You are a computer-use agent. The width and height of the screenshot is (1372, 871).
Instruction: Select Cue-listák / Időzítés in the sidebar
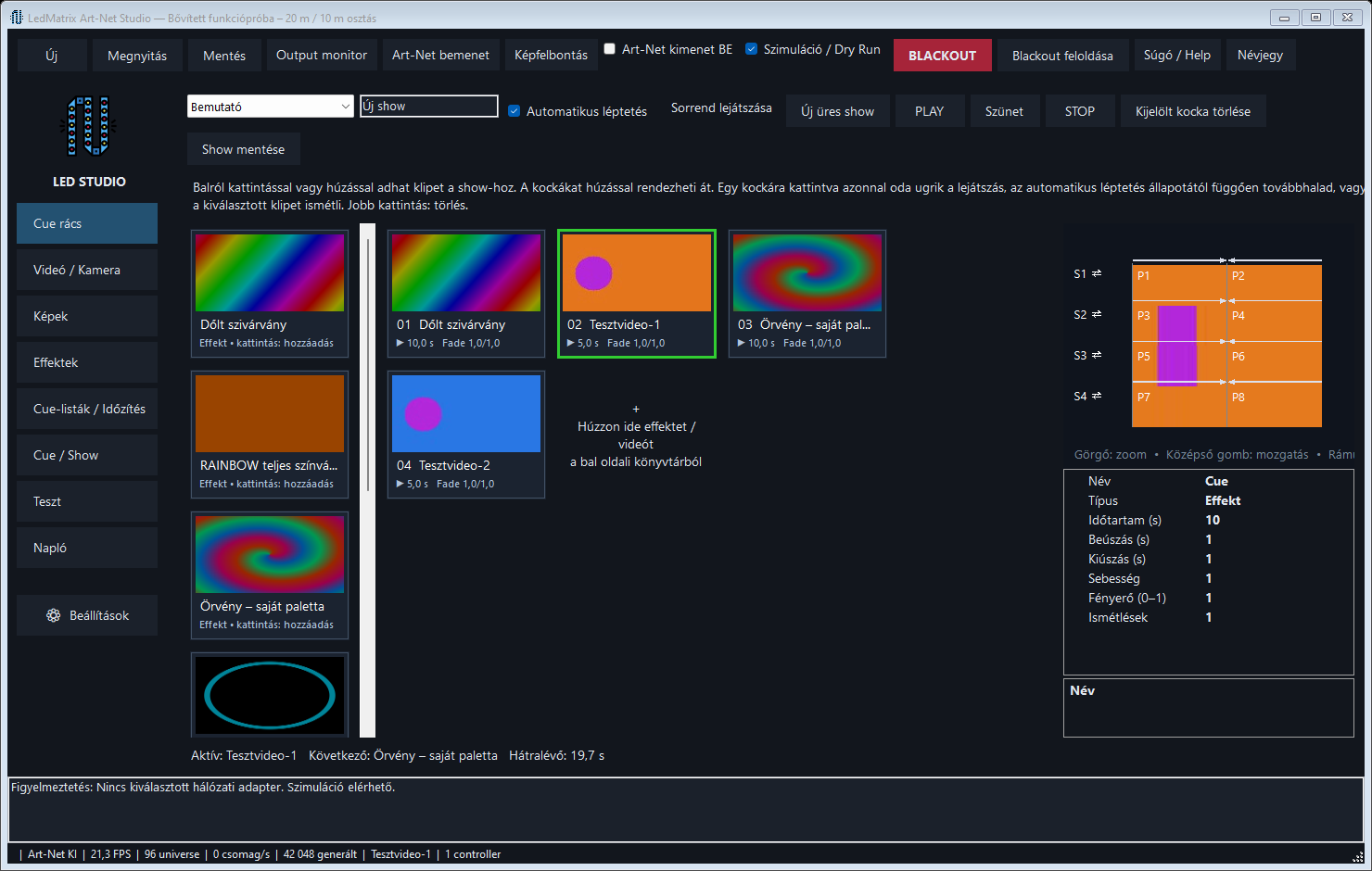(x=87, y=409)
